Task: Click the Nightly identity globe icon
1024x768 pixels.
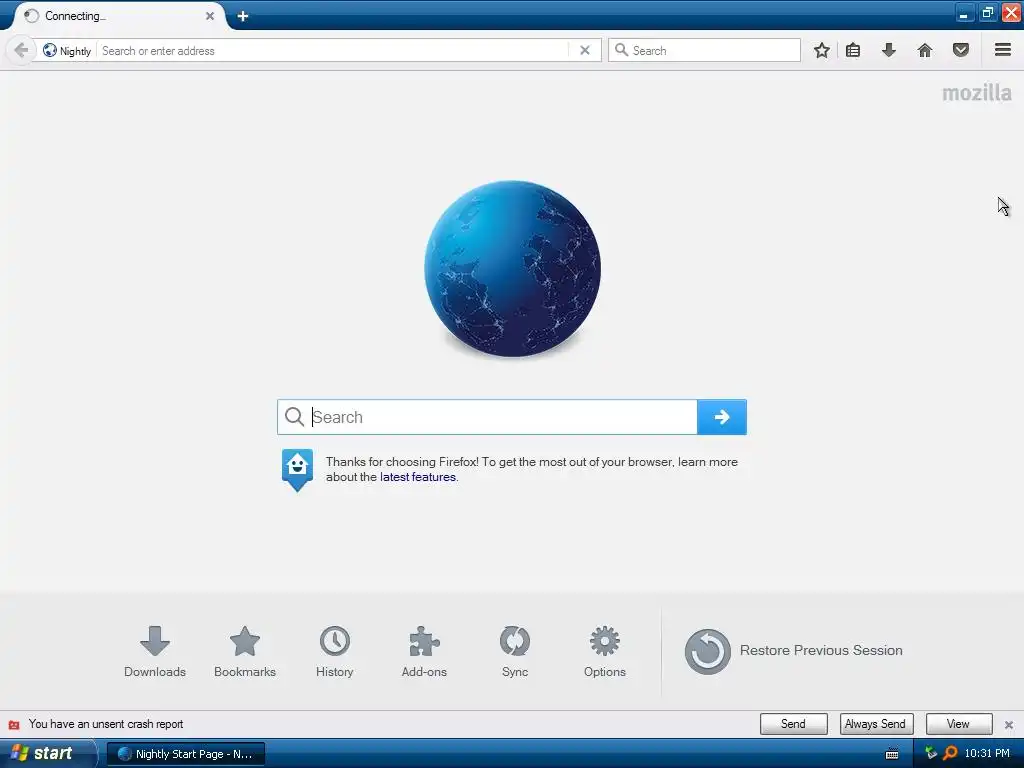Action: pyautogui.click(x=50, y=50)
